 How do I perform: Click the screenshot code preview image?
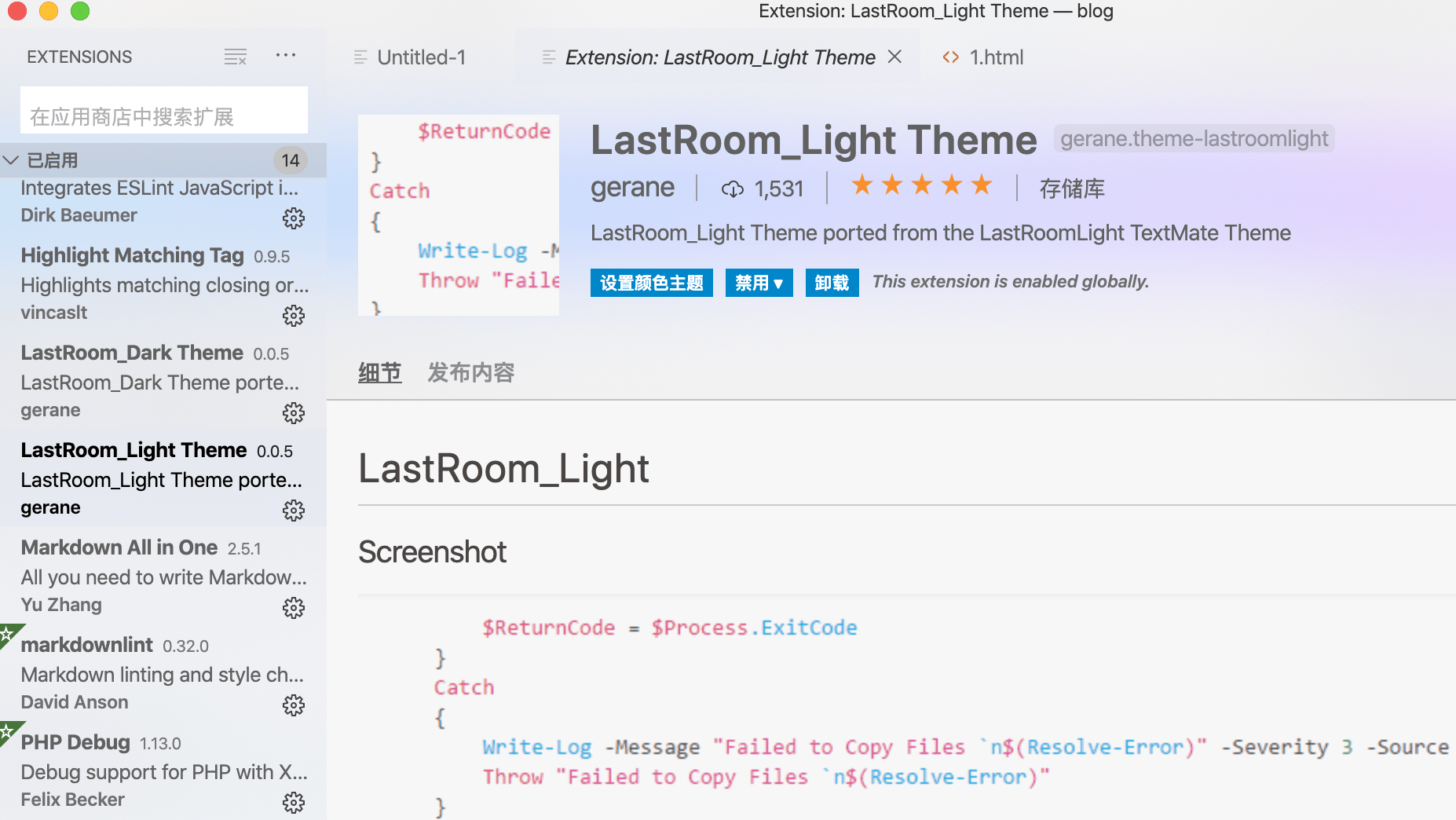click(907, 707)
